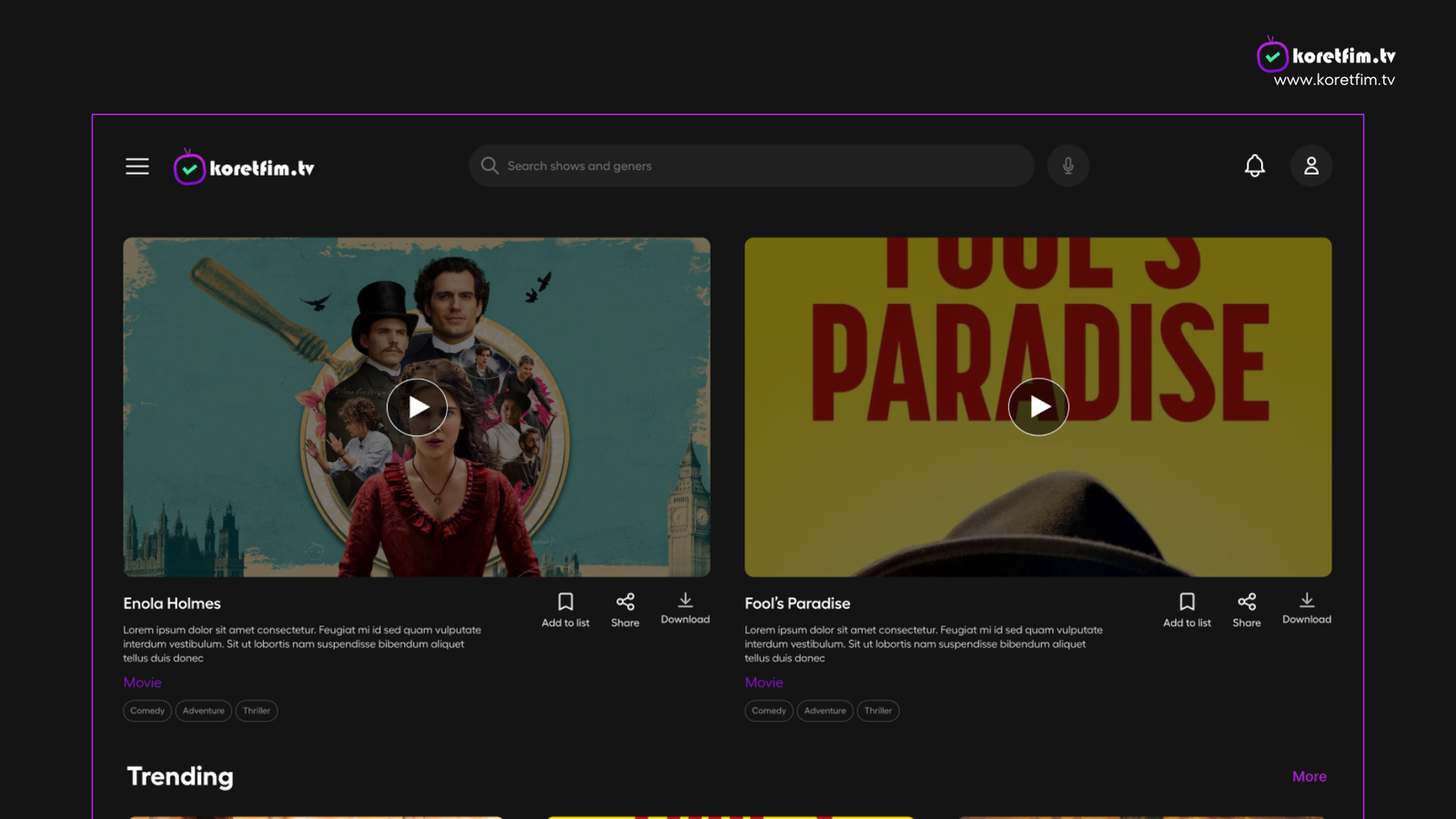Click Movie link under Fool's Paradise
1456x819 pixels.
[x=763, y=682]
